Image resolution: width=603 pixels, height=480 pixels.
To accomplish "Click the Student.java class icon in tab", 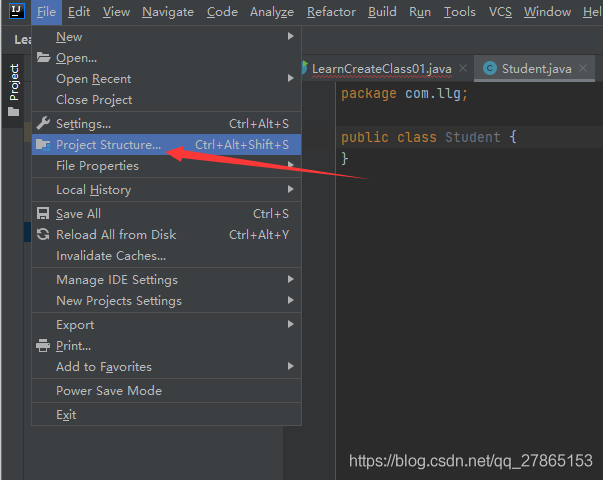I will [x=490, y=69].
